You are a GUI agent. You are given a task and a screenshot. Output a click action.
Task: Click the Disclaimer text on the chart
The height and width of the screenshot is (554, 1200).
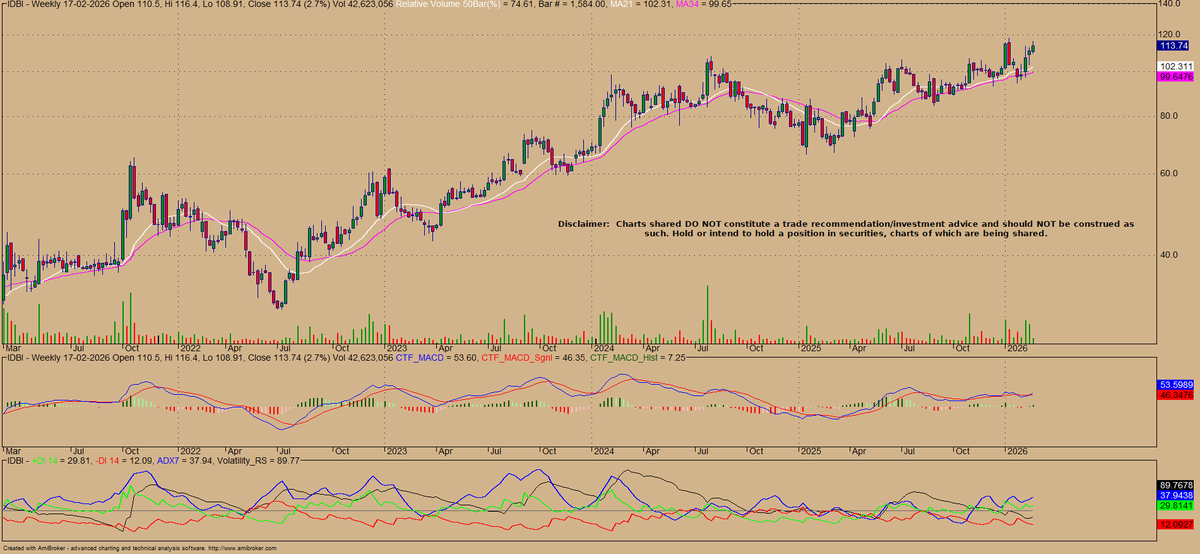(x=845, y=229)
